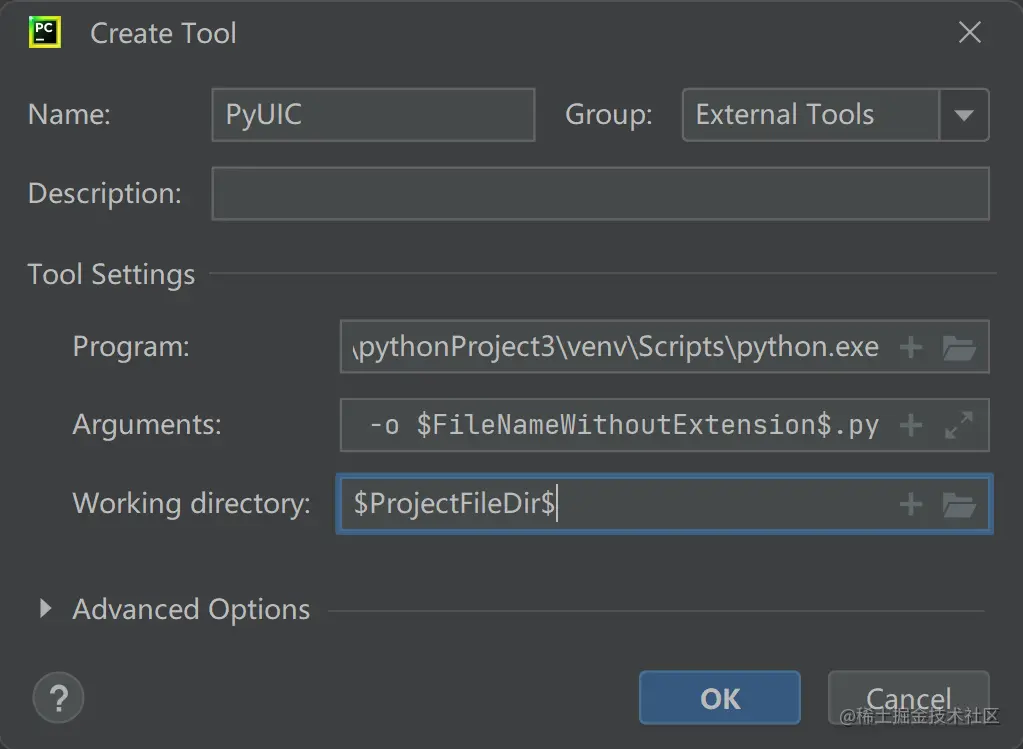Open the Group dropdown arrow
1023x749 pixels.
pyautogui.click(x=964, y=115)
